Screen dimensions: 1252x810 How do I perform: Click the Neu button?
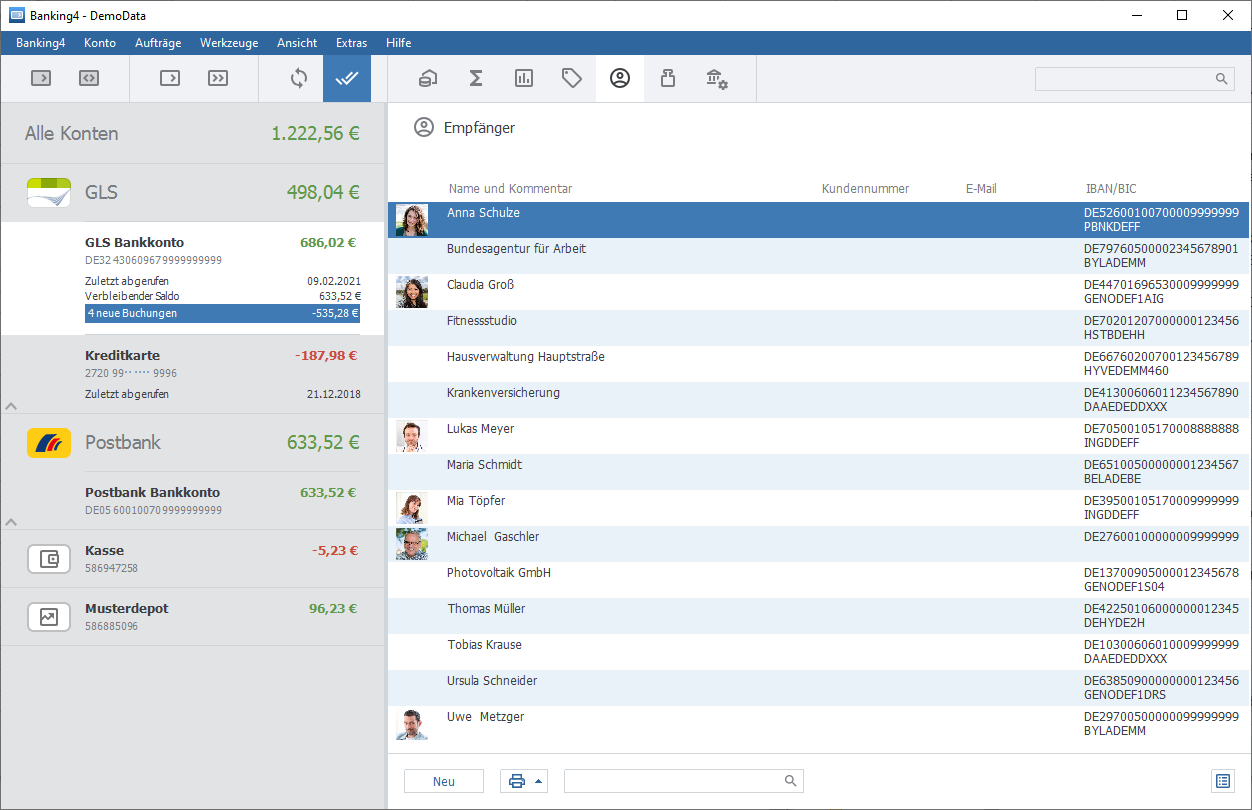[x=444, y=781]
